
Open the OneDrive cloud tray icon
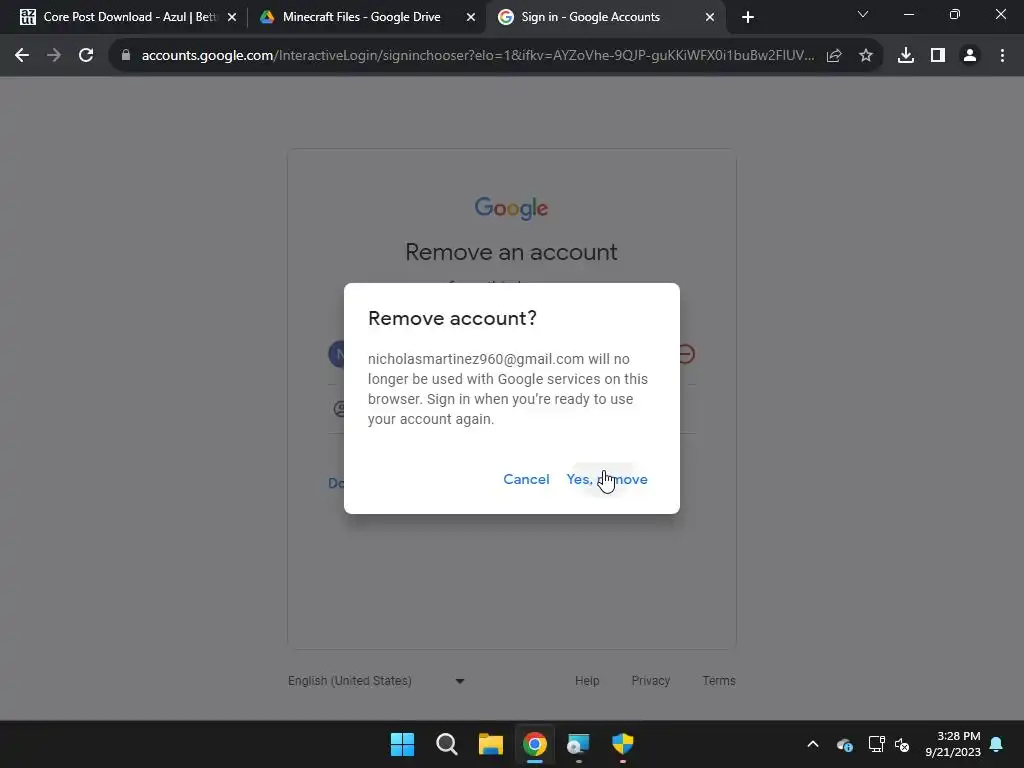coord(844,744)
